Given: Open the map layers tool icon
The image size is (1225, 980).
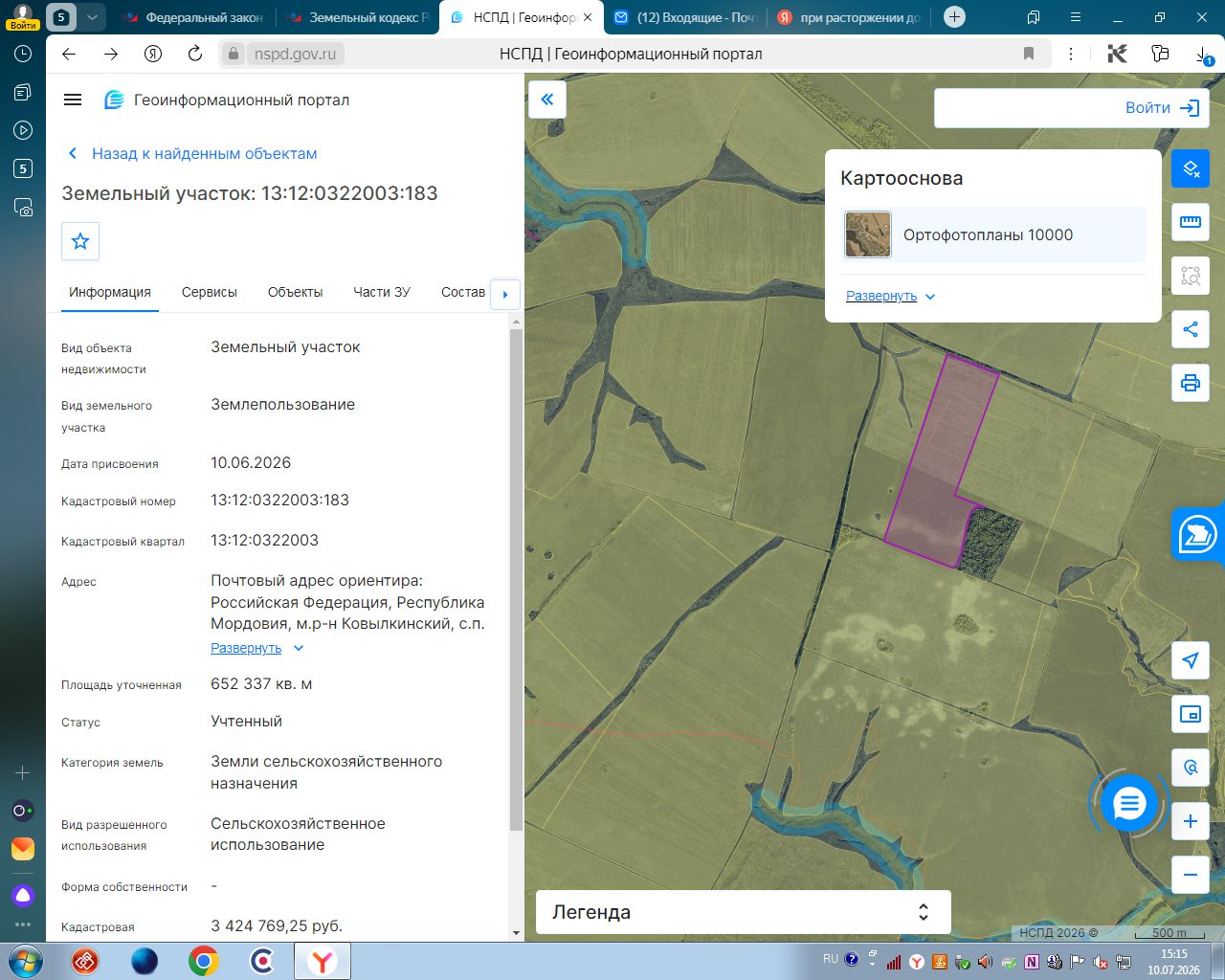Looking at the screenshot, I should point(1191,169).
